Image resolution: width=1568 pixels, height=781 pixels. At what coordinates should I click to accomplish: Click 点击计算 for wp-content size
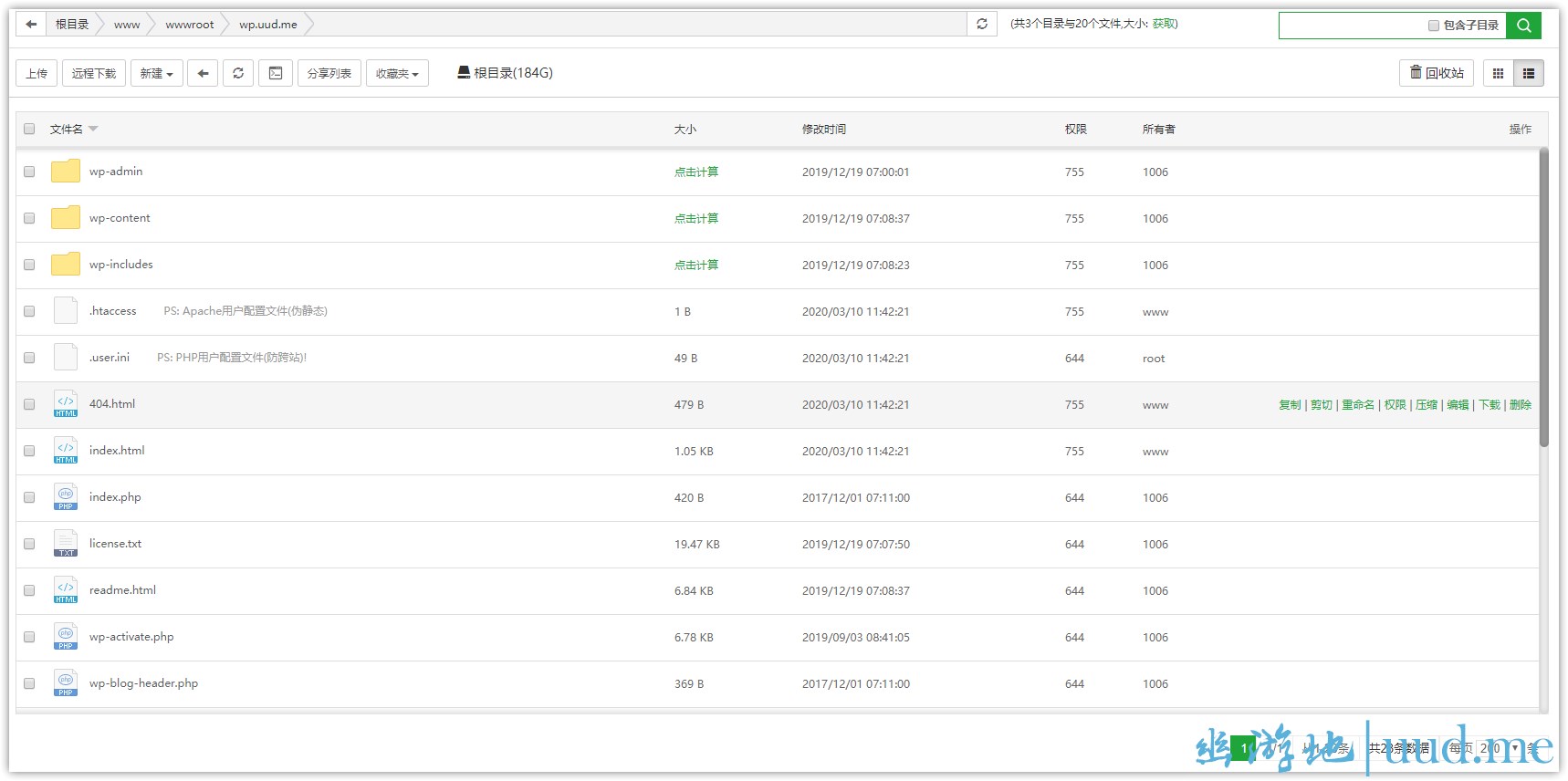point(696,218)
